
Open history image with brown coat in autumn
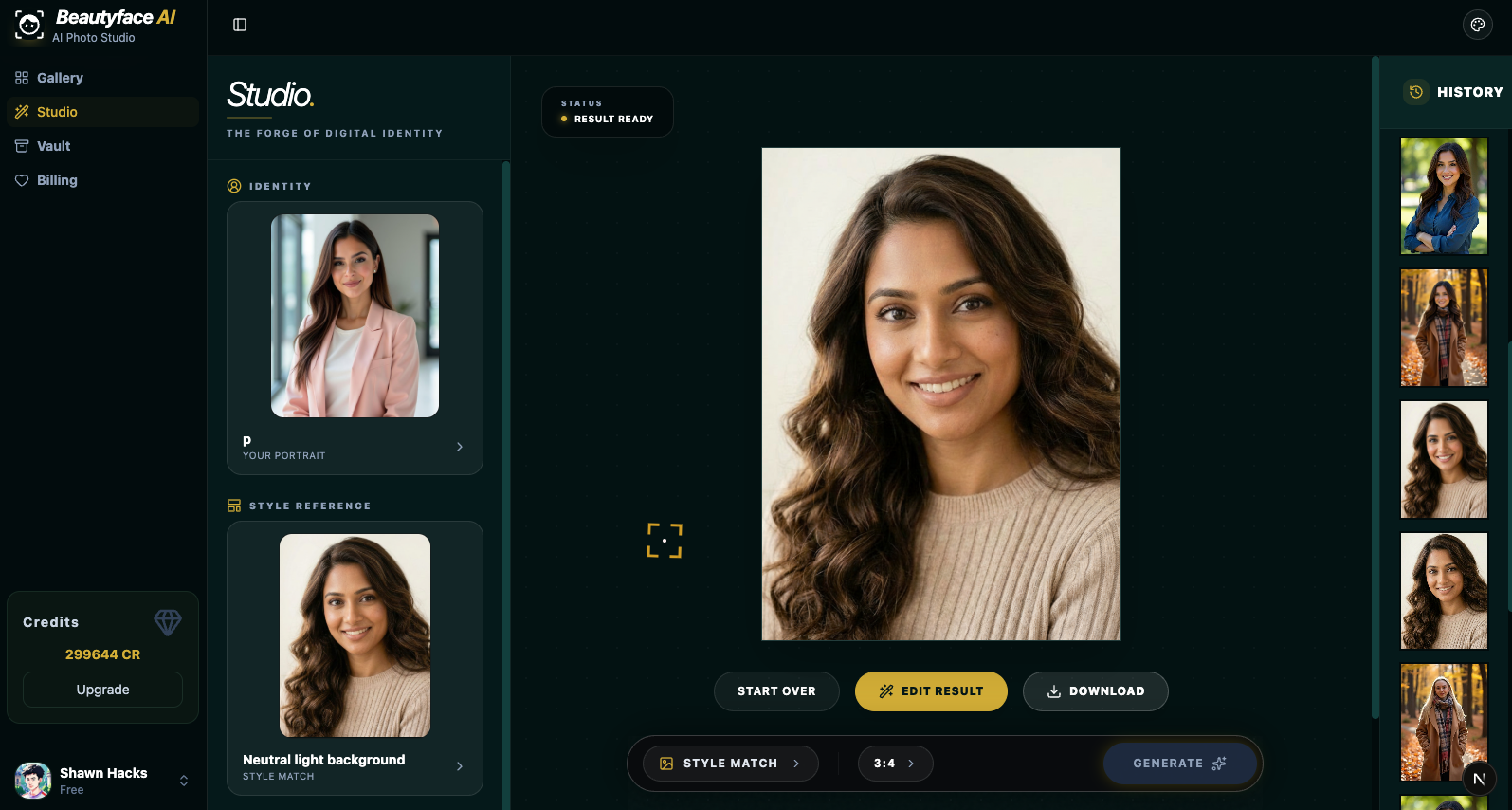pyautogui.click(x=1444, y=327)
